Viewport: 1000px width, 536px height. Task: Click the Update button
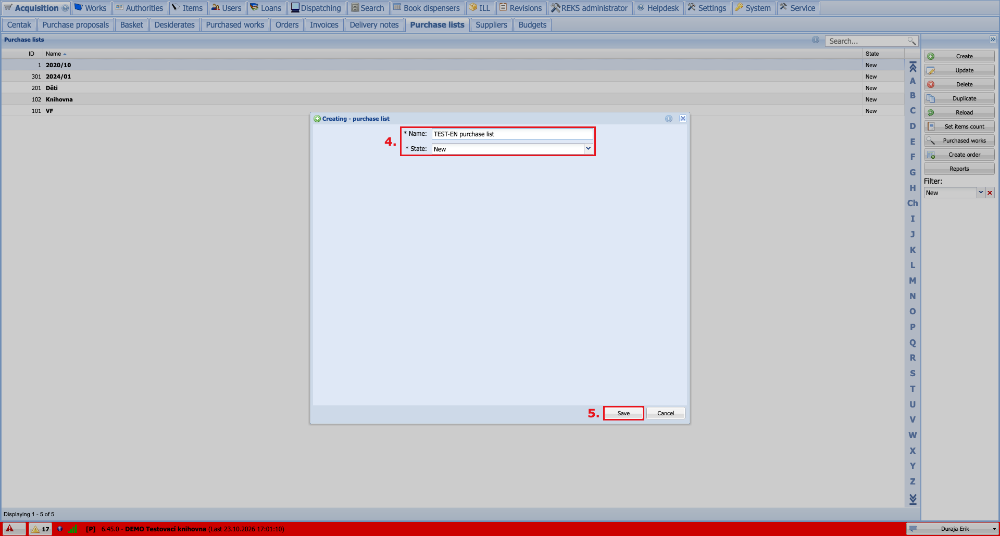click(959, 70)
